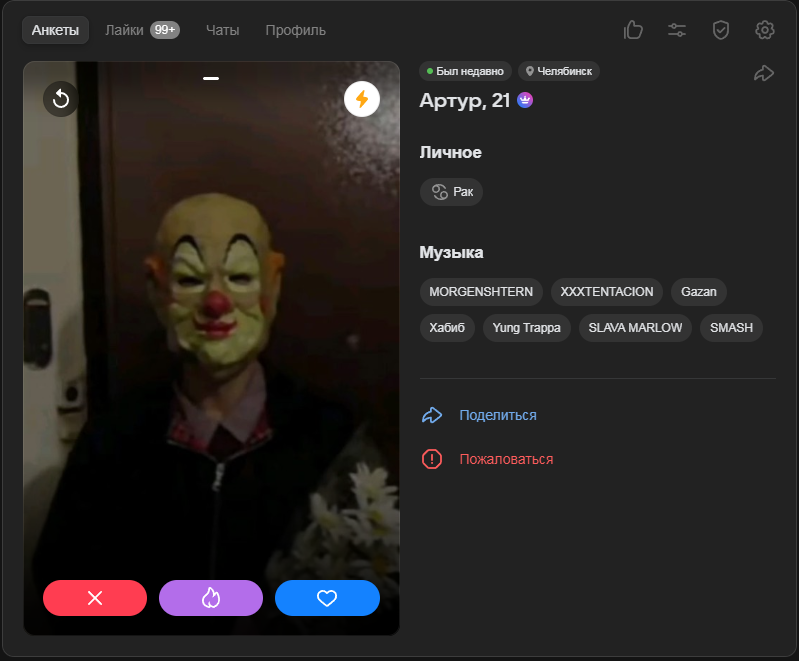Open the settings gear icon

[x=765, y=30]
